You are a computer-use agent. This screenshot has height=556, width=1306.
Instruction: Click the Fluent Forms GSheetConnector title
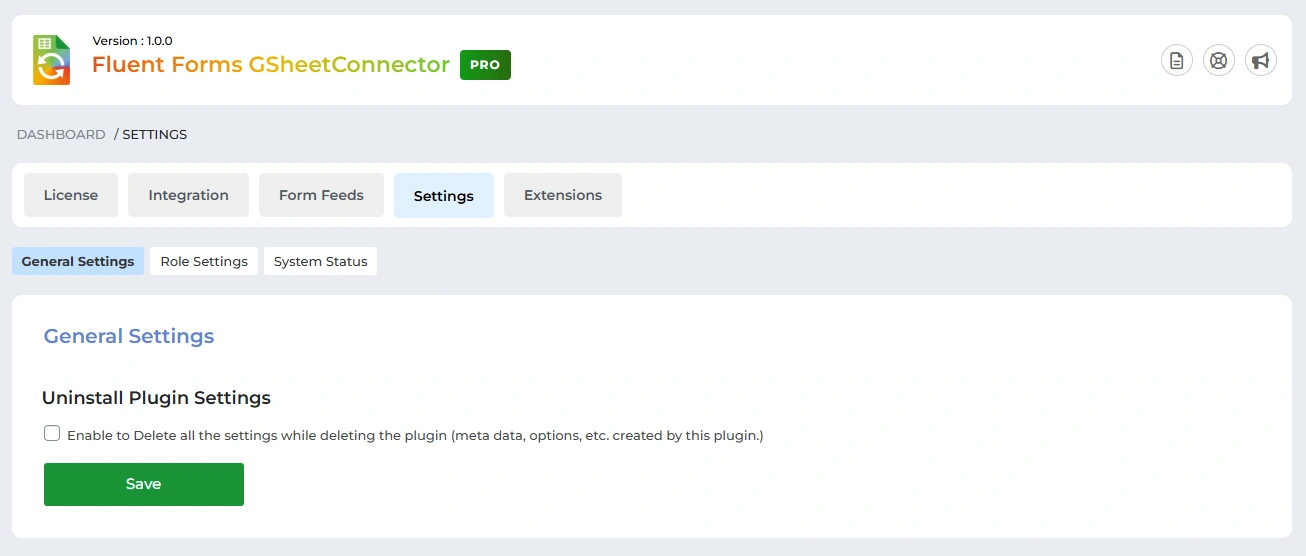point(270,65)
